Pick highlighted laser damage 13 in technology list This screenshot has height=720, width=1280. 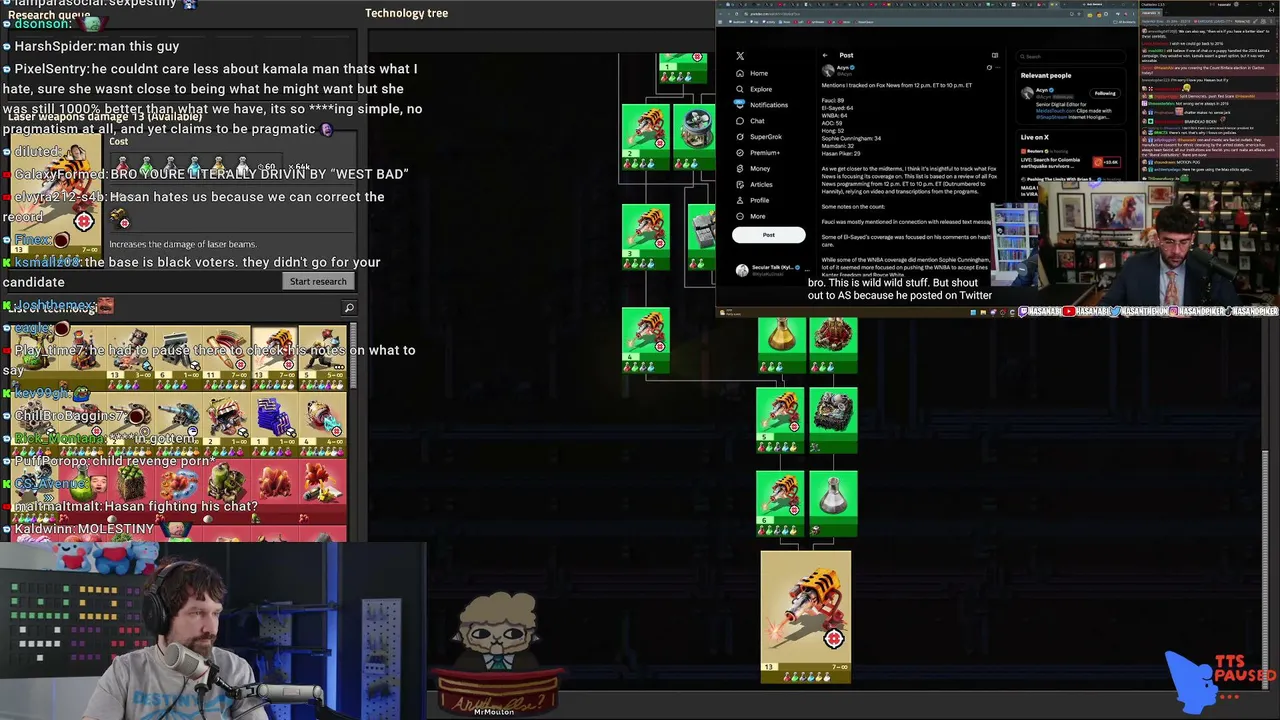click(x=275, y=357)
